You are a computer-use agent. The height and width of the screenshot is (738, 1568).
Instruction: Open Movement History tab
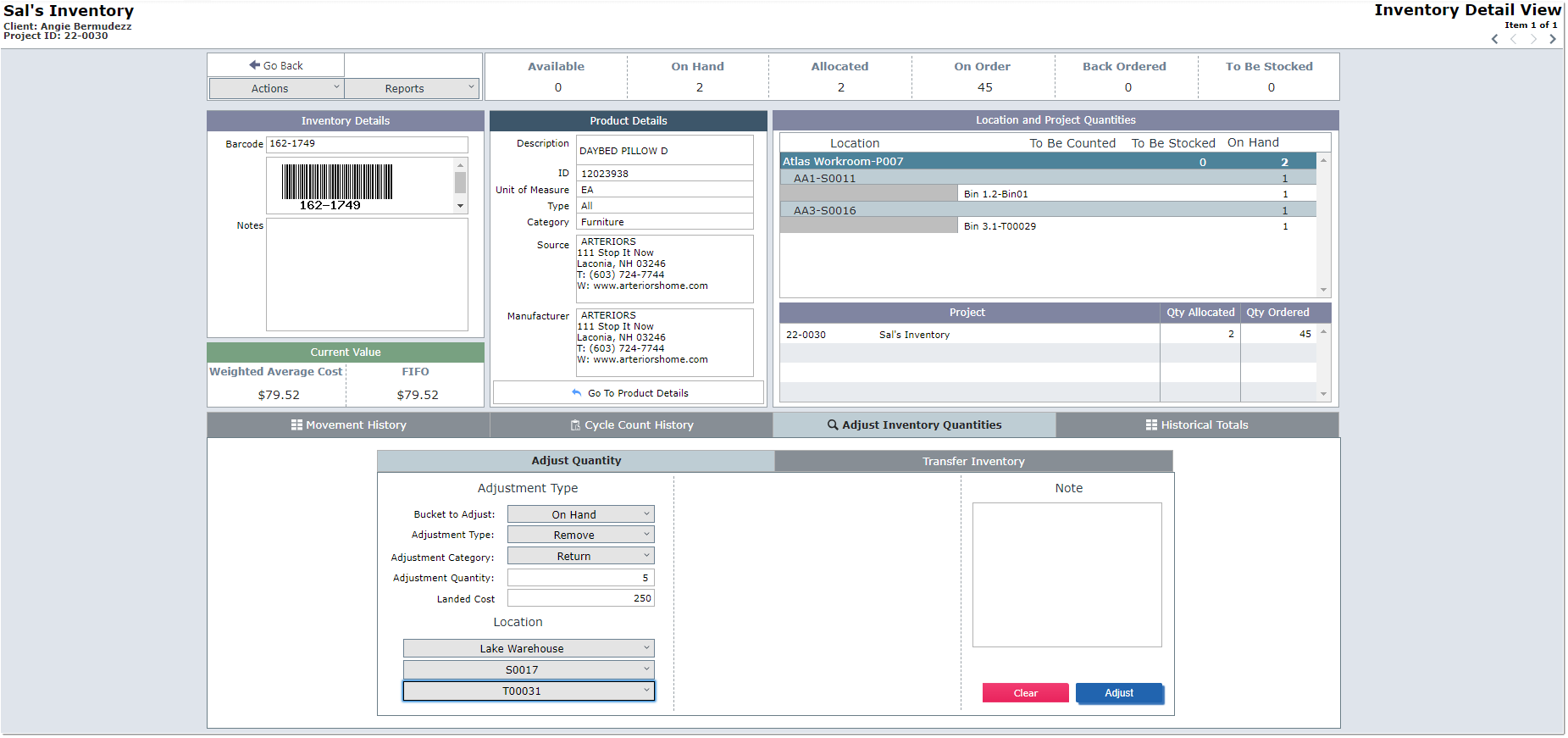[x=349, y=425]
